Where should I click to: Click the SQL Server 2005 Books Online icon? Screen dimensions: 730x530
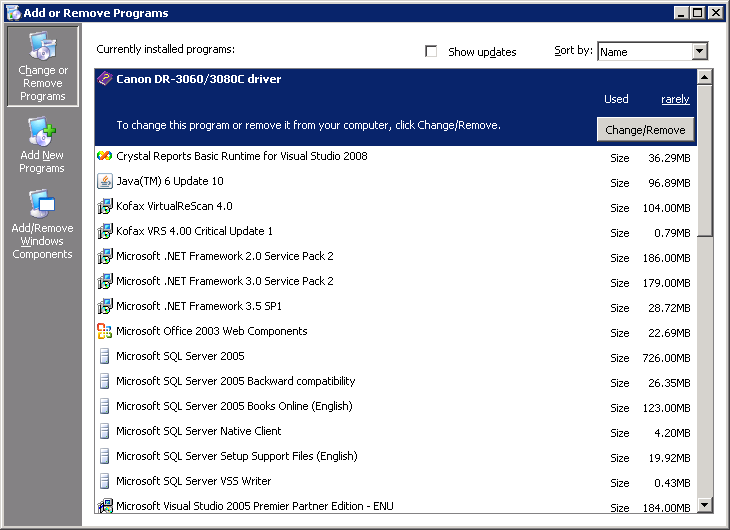105,406
